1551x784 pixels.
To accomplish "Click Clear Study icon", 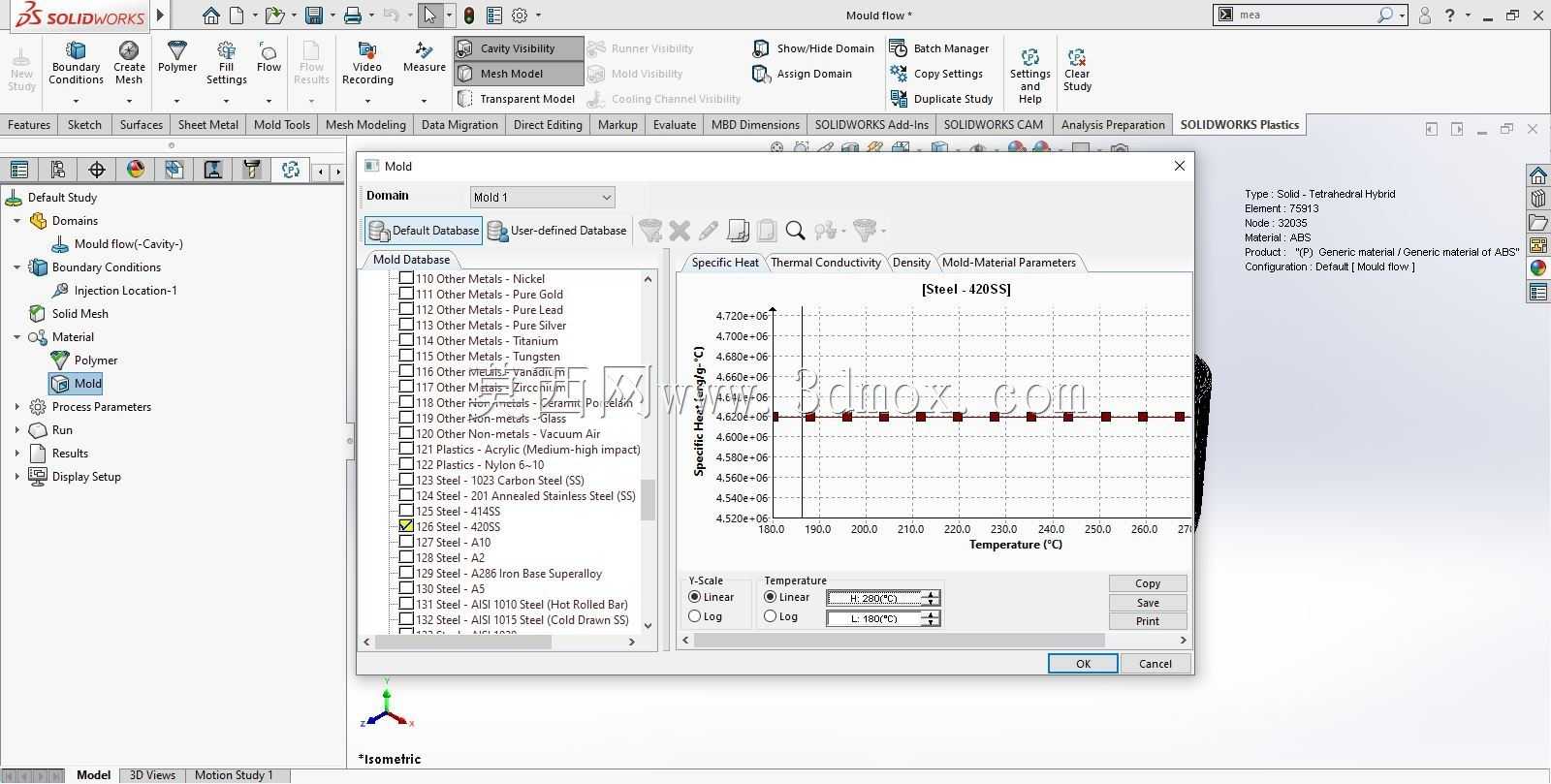I will point(1077,70).
